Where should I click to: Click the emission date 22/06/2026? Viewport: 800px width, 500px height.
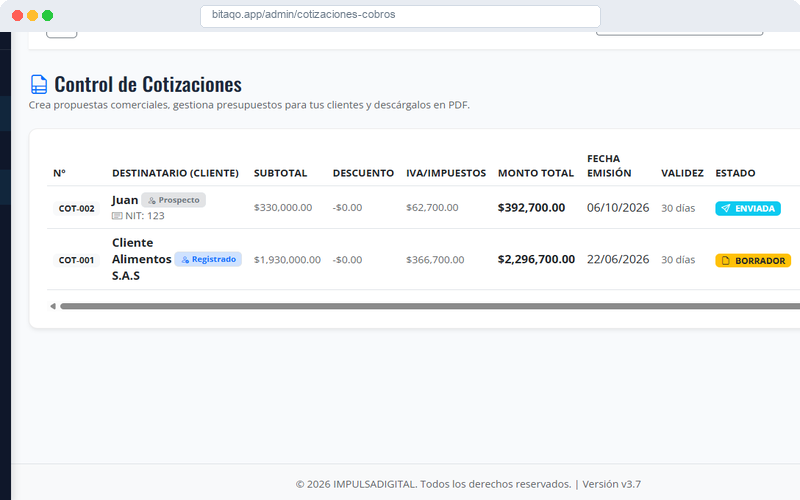click(x=618, y=259)
